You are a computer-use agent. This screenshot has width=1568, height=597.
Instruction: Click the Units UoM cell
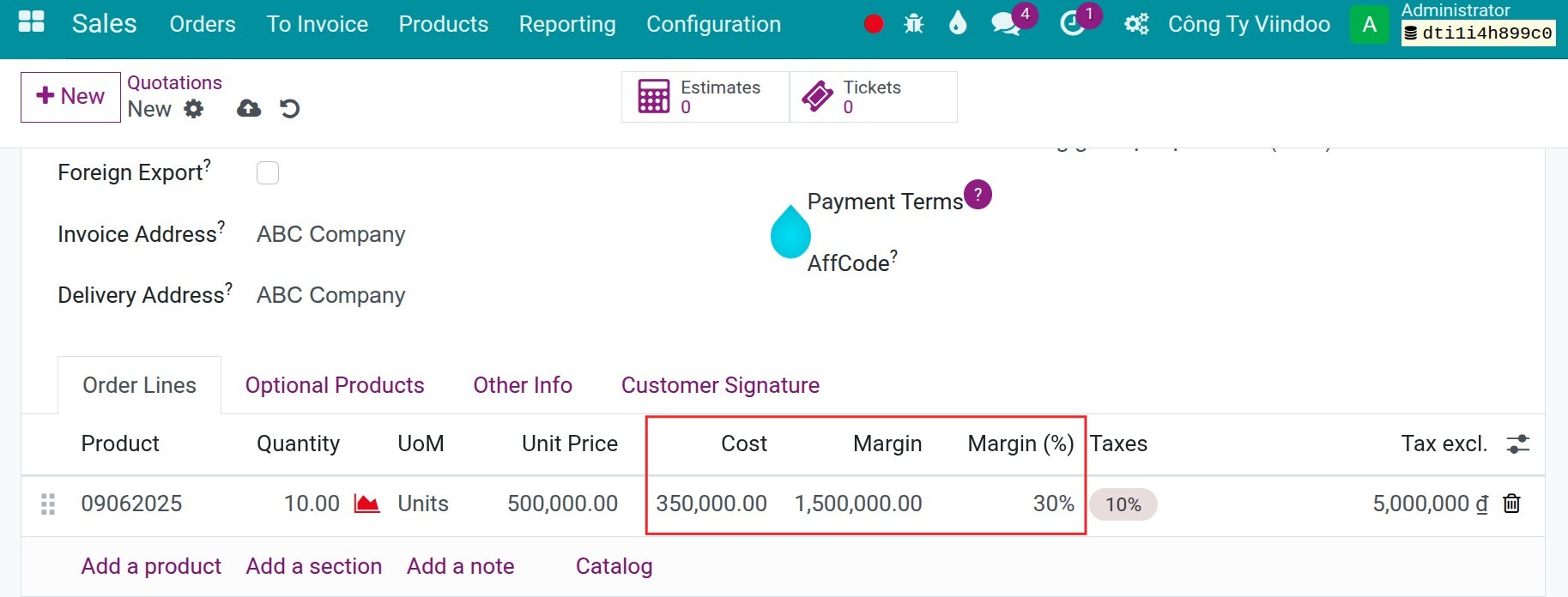[423, 504]
